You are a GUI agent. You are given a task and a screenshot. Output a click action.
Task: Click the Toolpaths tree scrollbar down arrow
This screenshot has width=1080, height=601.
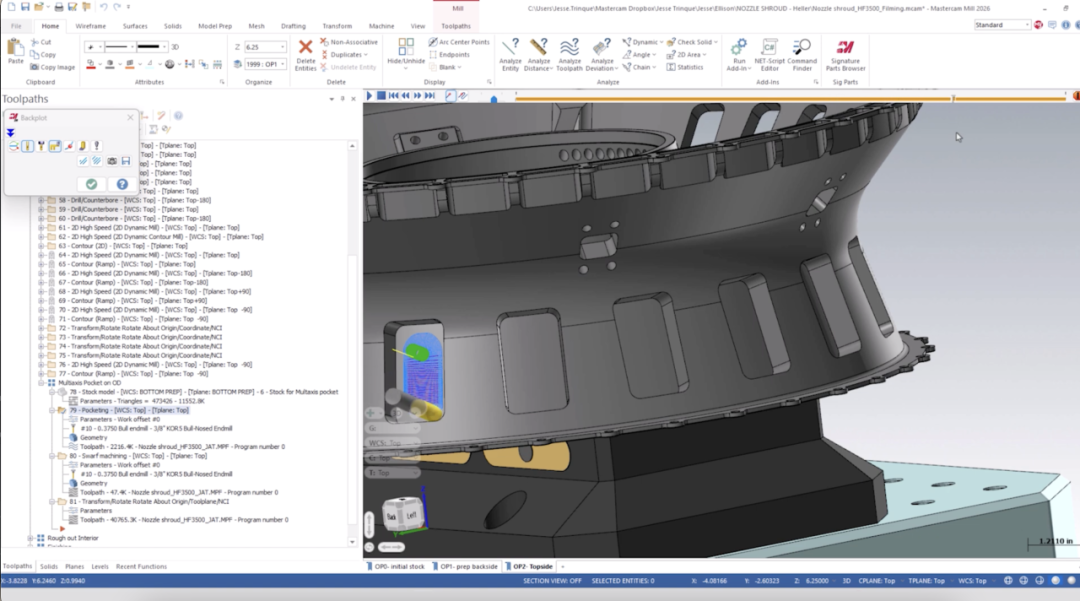point(353,542)
